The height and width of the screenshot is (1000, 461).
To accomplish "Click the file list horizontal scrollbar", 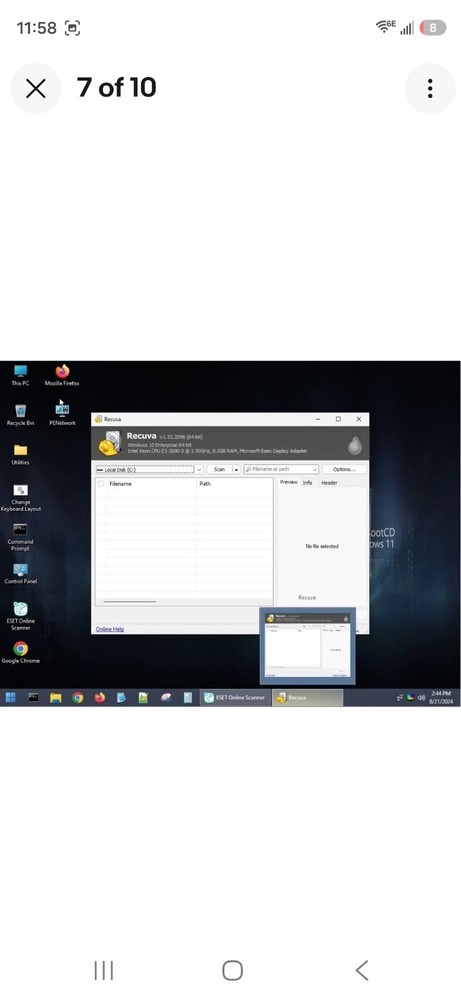I will [x=129, y=601].
